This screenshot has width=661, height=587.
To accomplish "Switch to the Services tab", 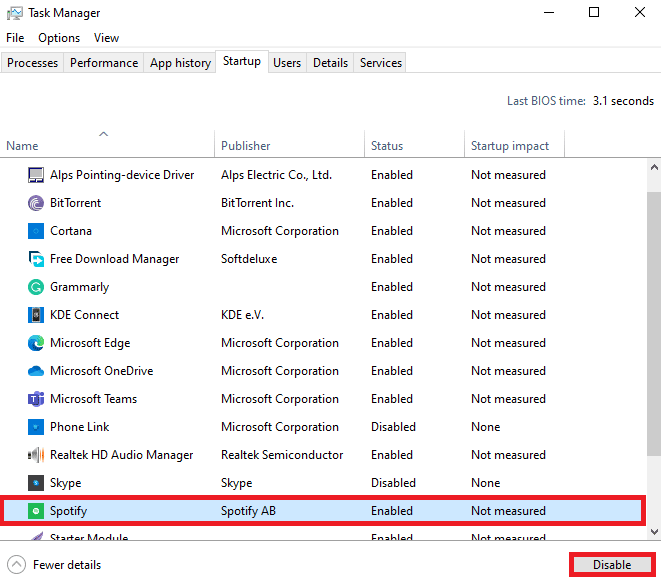I will click(381, 63).
